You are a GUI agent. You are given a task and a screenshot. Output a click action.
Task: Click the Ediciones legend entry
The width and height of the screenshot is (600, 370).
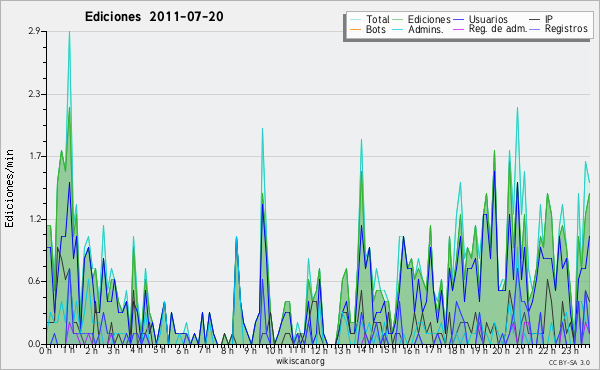pyautogui.click(x=421, y=19)
